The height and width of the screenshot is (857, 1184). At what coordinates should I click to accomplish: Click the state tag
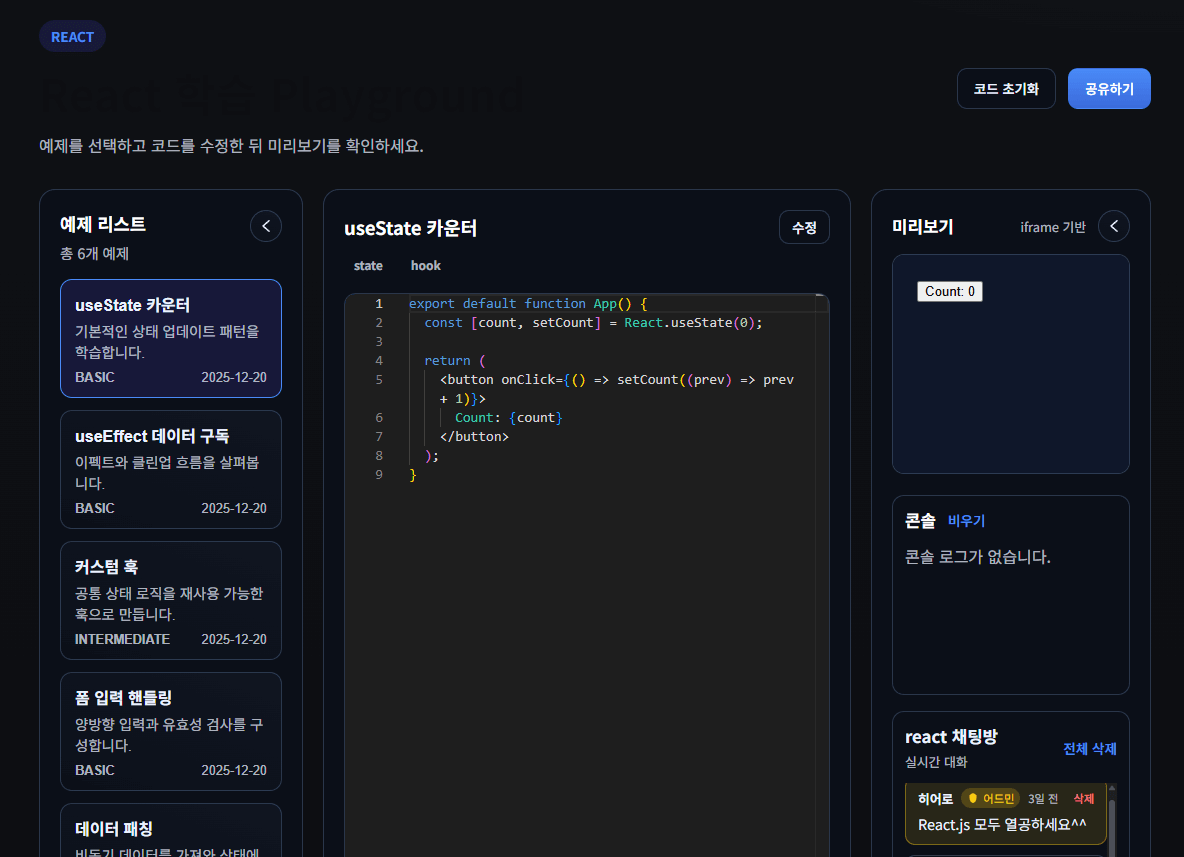368,266
